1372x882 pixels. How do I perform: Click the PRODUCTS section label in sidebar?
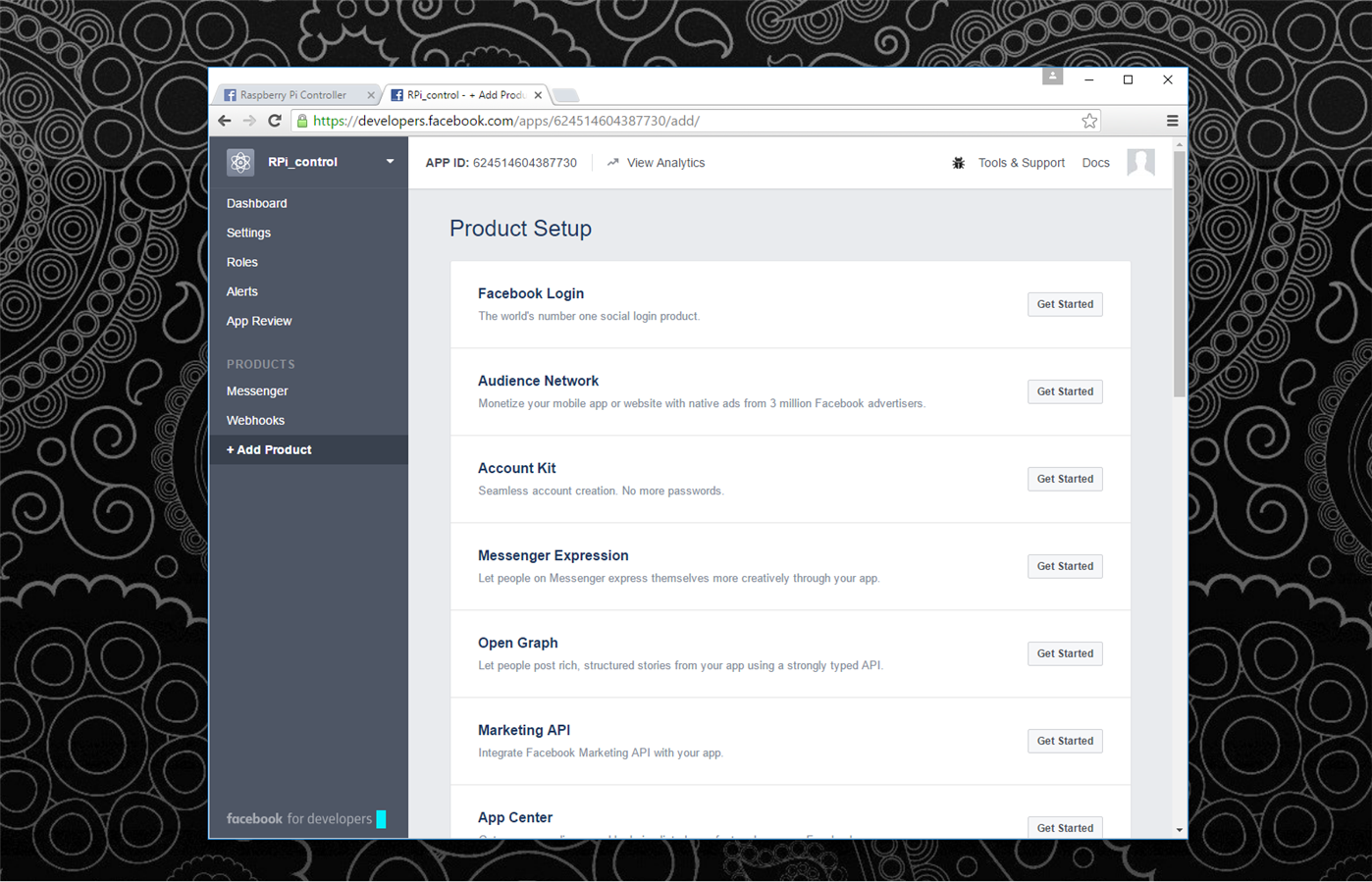[261, 364]
